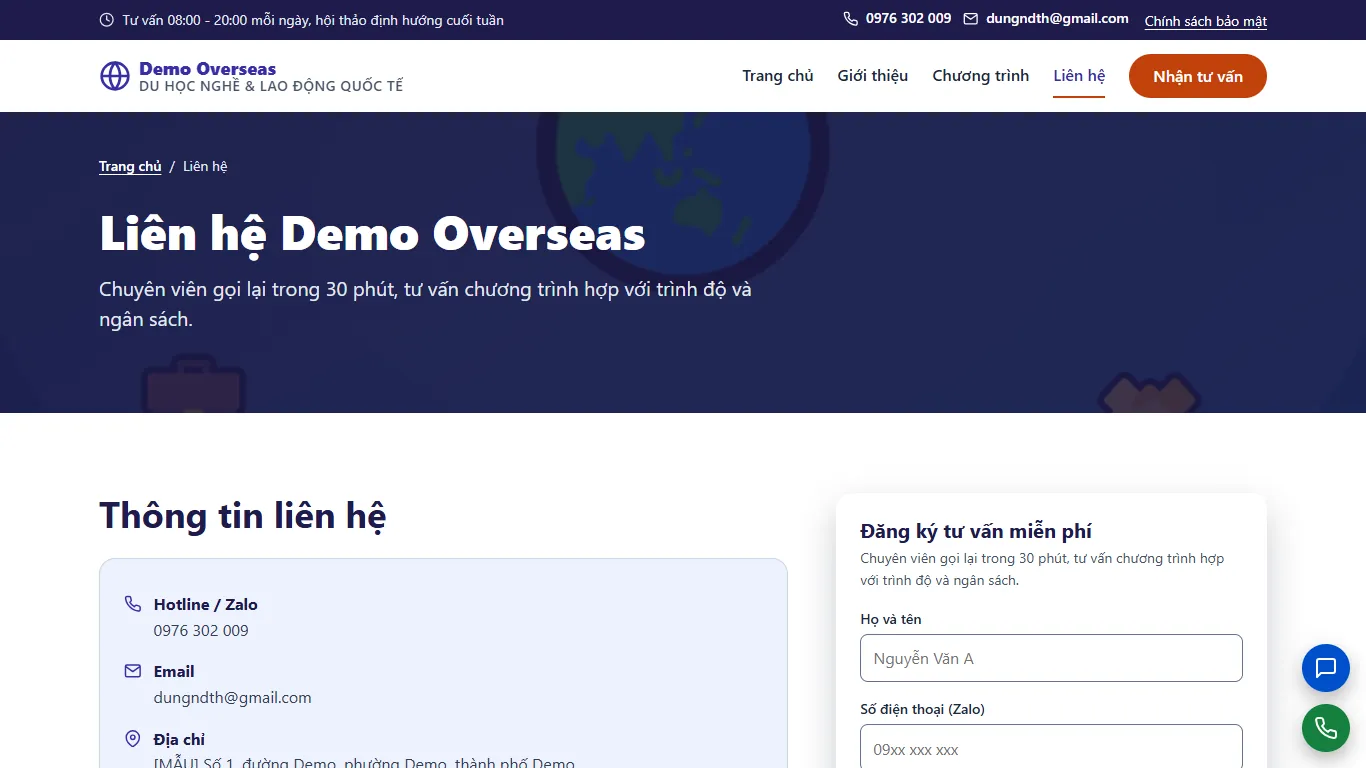Click the Demo Overseas globe logo icon
1366x768 pixels.
click(x=115, y=76)
